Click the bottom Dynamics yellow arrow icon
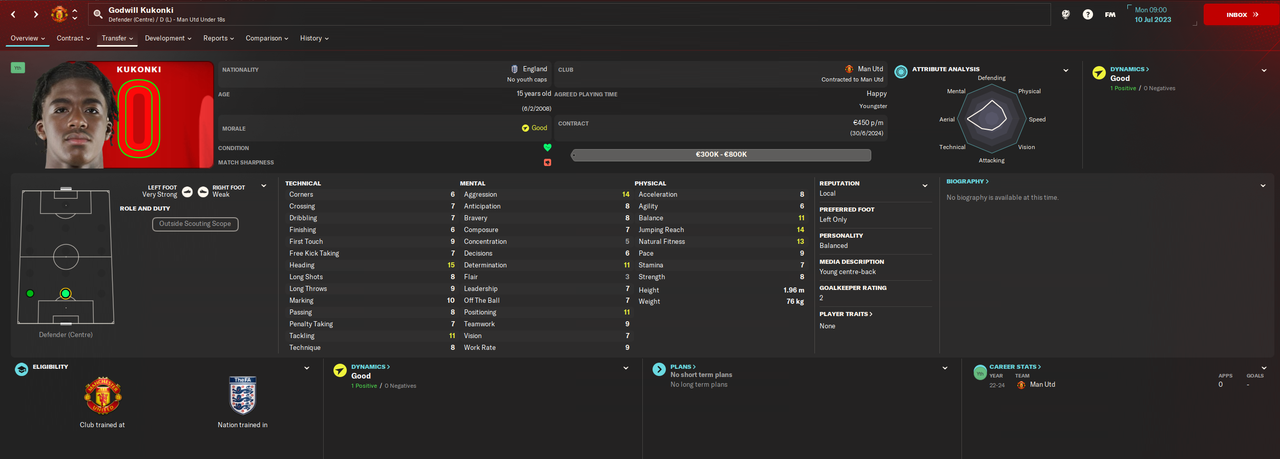1280x459 pixels. coord(340,369)
